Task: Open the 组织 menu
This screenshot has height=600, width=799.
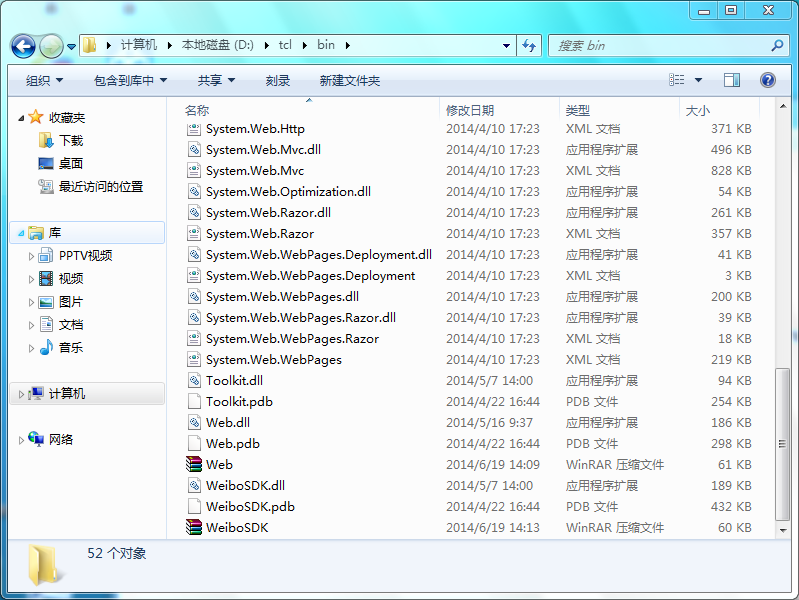Action: (44, 81)
